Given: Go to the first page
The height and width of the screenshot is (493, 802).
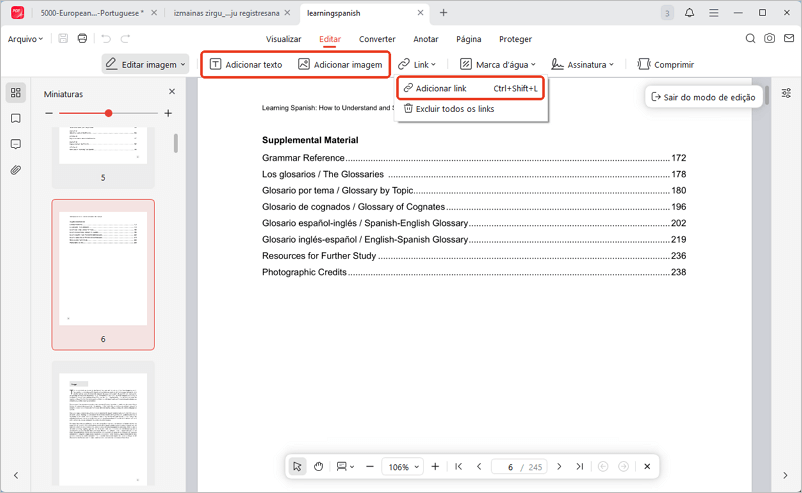Looking at the screenshot, I should coord(459,466).
